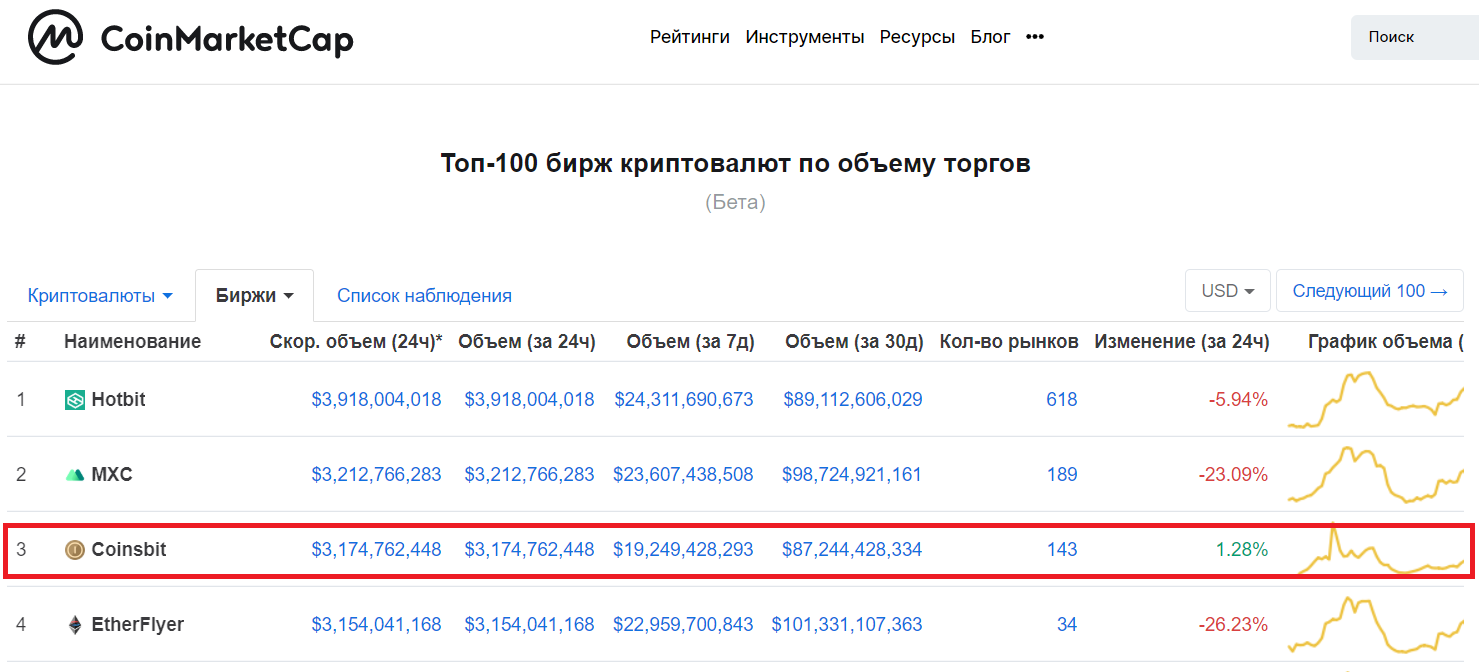Click the CoinMarketCap logo

click(x=191, y=39)
